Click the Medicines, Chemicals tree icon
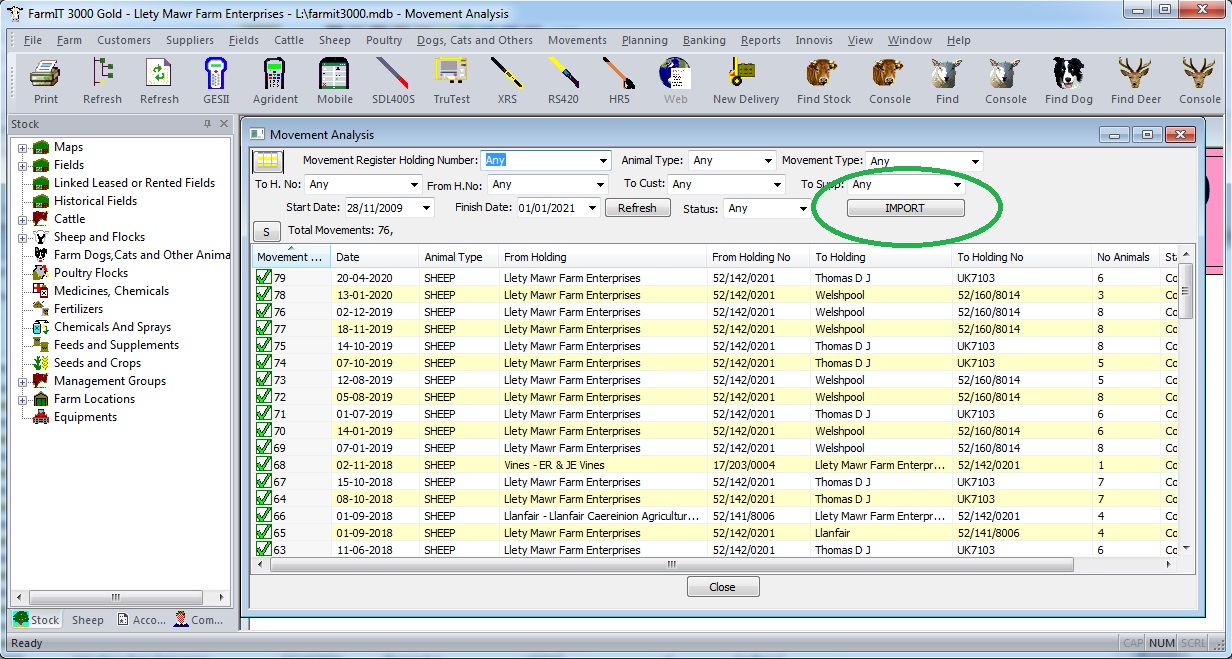 (41, 291)
